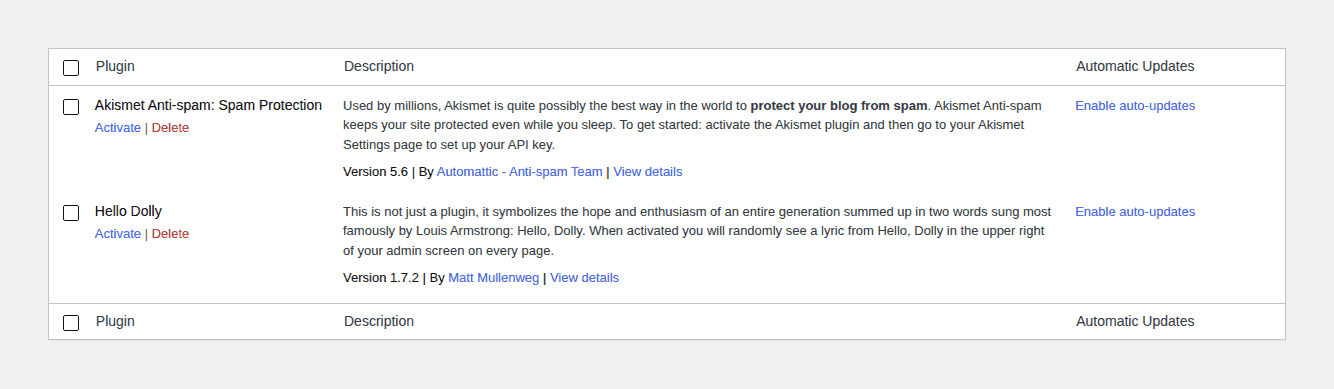
Task: Delete the Akismet Anti-spam plugin
Action: click(x=170, y=128)
